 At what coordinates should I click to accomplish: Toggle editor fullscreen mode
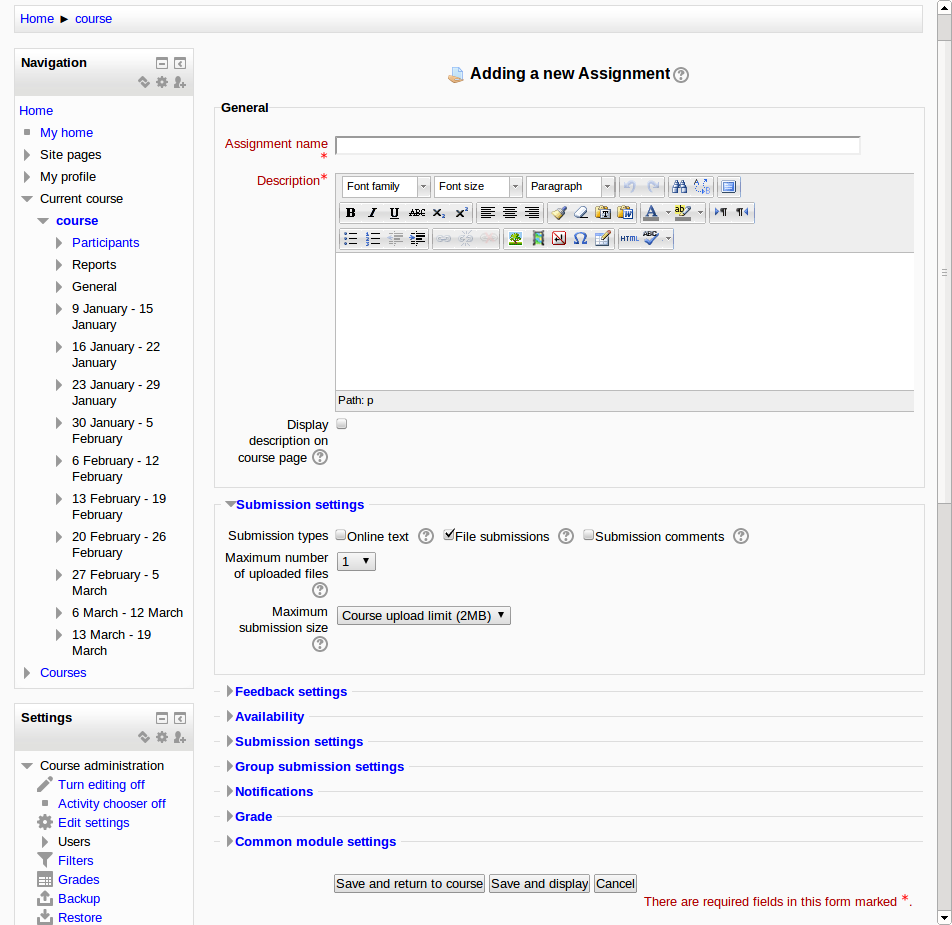tap(729, 186)
